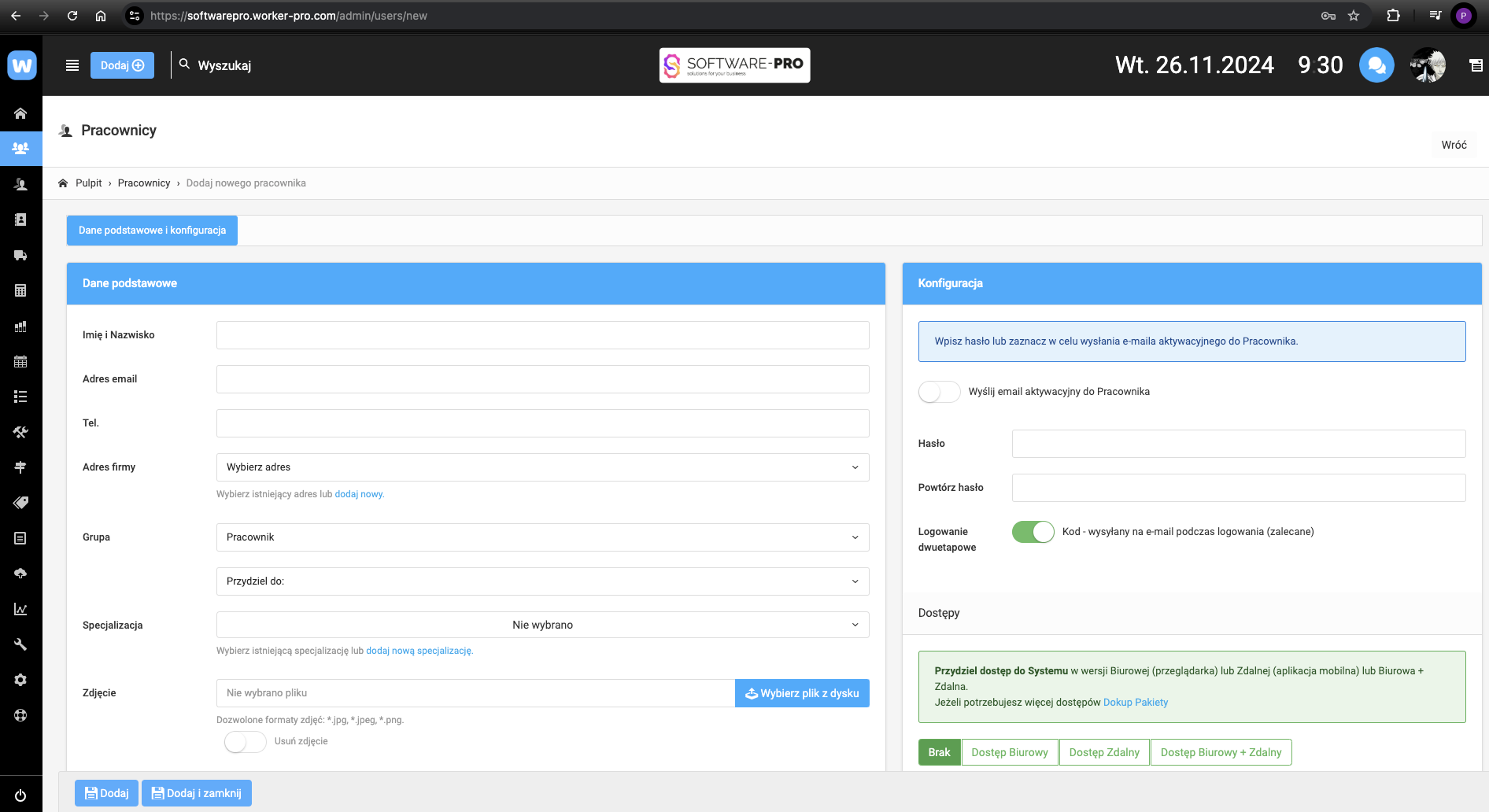The image size is (1489, 812).
Task: Expand the Wybierz adres dropdown
Action: 542,467
